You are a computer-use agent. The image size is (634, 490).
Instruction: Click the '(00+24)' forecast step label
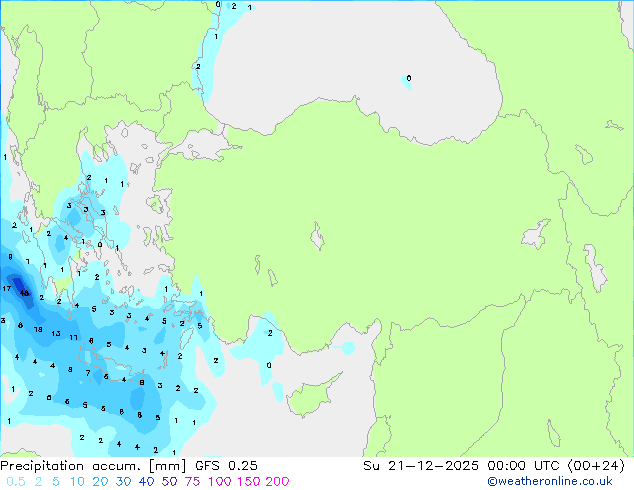coord(596,466)
